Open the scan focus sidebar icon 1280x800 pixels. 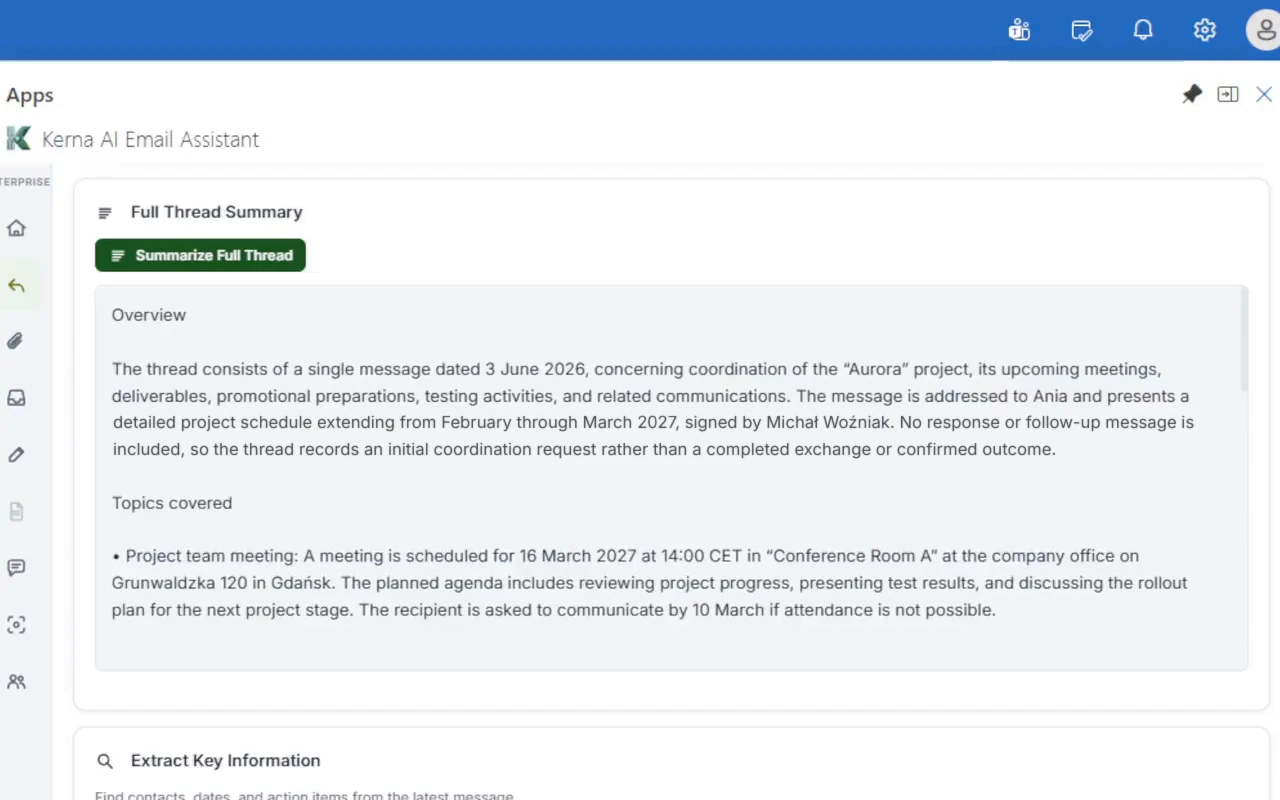point(16,625)
